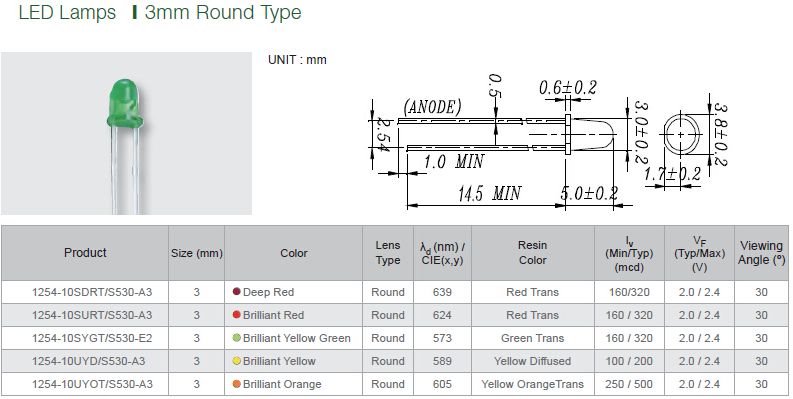Click the circular front-view LED diagram
793x399 pixels.
pos(681,135)
